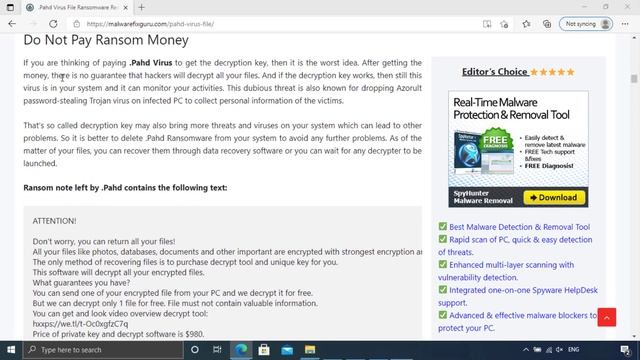Click the ATTENTION! line in ransom note
Screen dimensions: 640x360
(54, 221)
